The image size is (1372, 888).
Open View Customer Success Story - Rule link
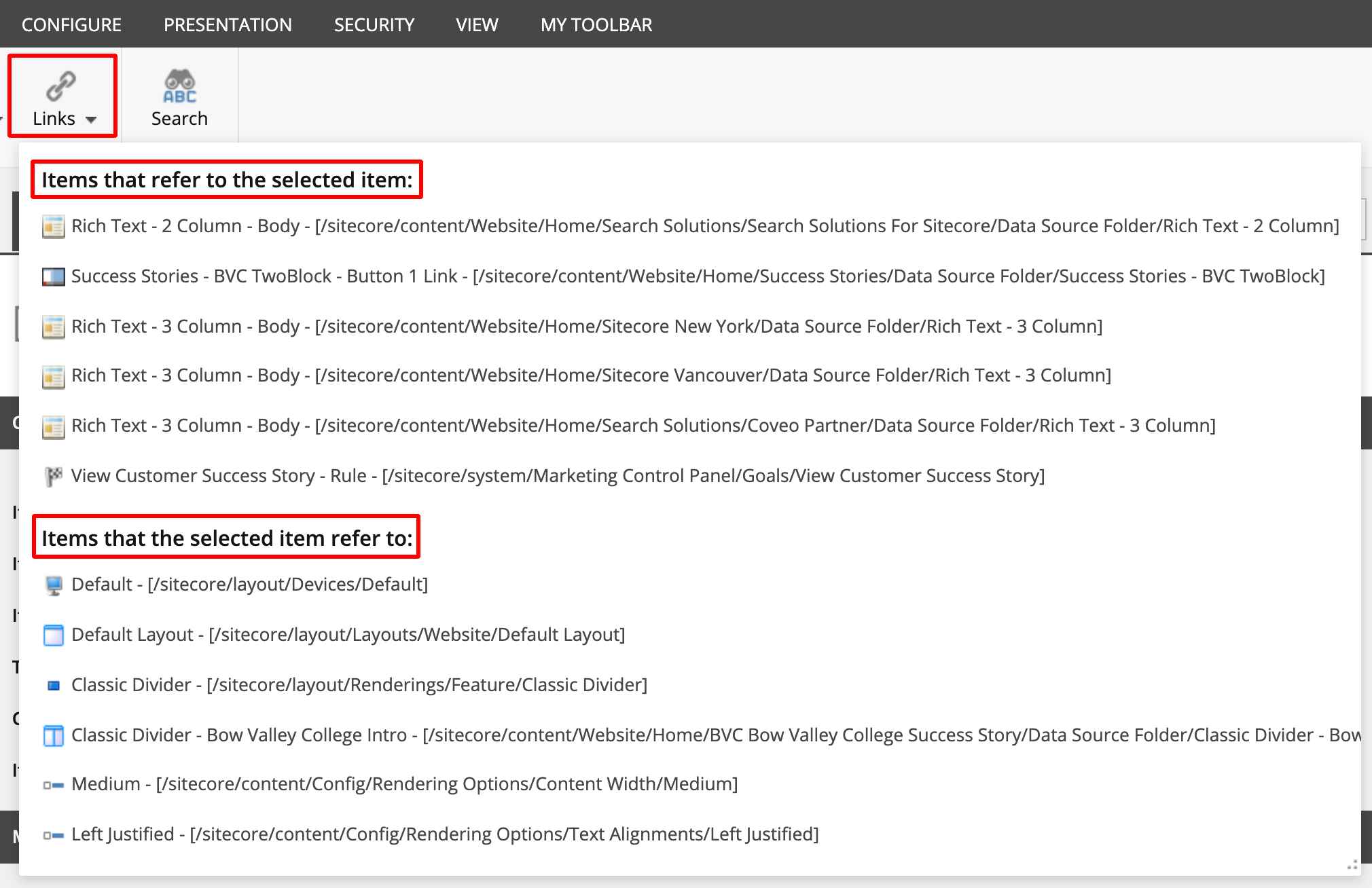pyautogui.click(x=558, y=476)
